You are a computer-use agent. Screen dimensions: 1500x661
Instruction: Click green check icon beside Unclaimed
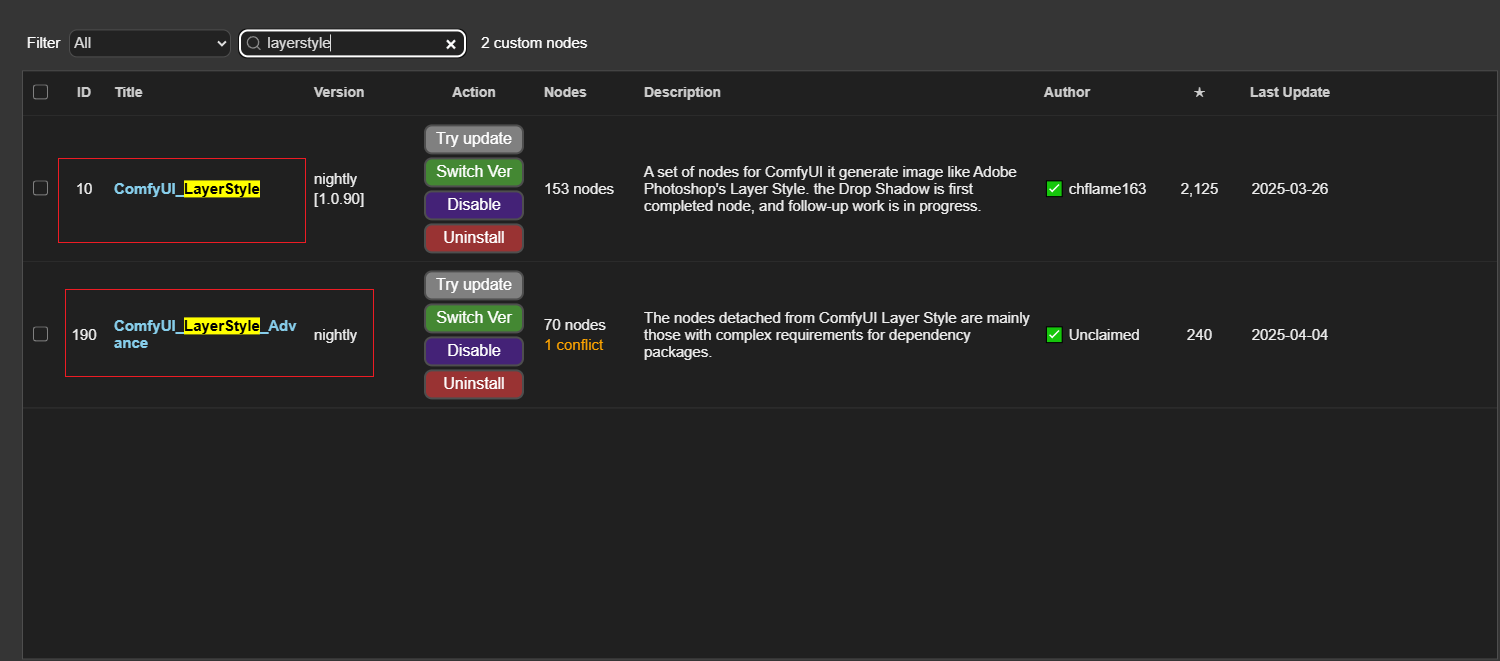tap(1053, 335)
